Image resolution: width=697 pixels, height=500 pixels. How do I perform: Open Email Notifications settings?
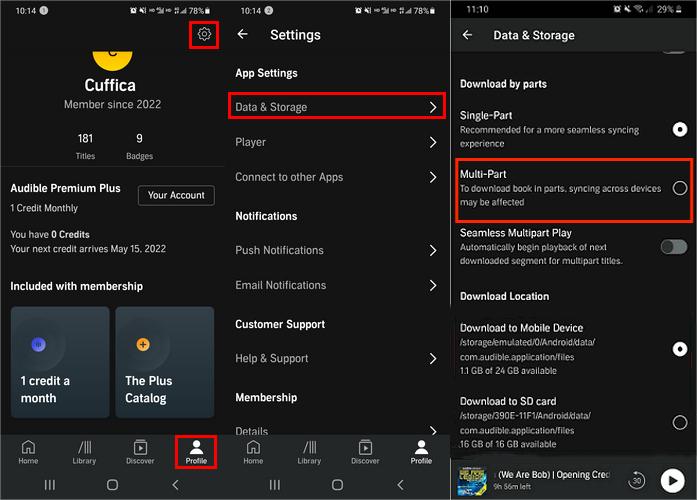336,285
